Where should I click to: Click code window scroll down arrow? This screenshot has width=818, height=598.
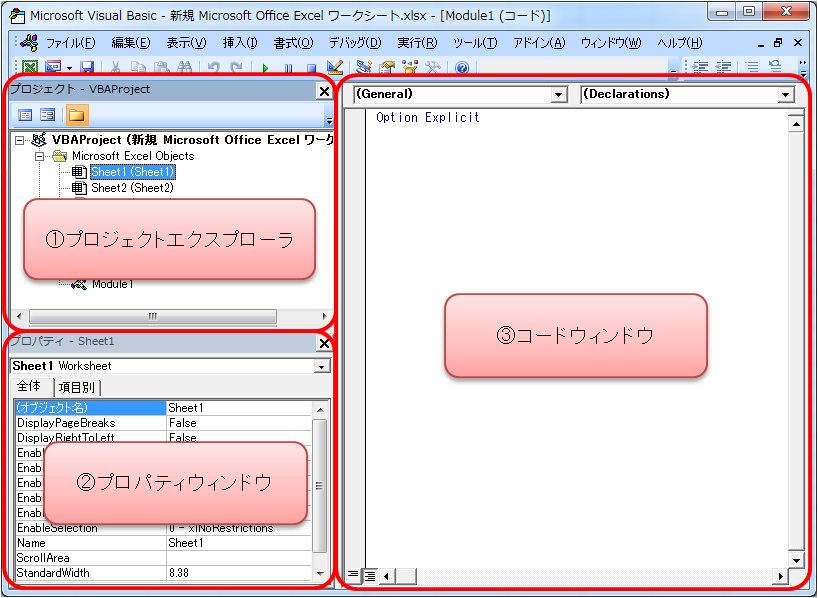(x=796, y=561)
